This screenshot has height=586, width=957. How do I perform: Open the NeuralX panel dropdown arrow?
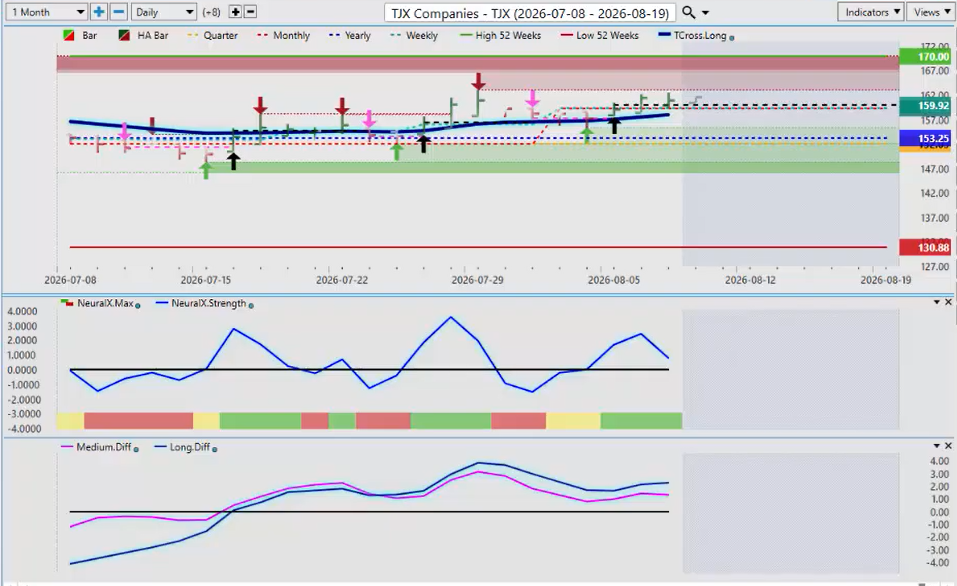click(x=936, y=302)
